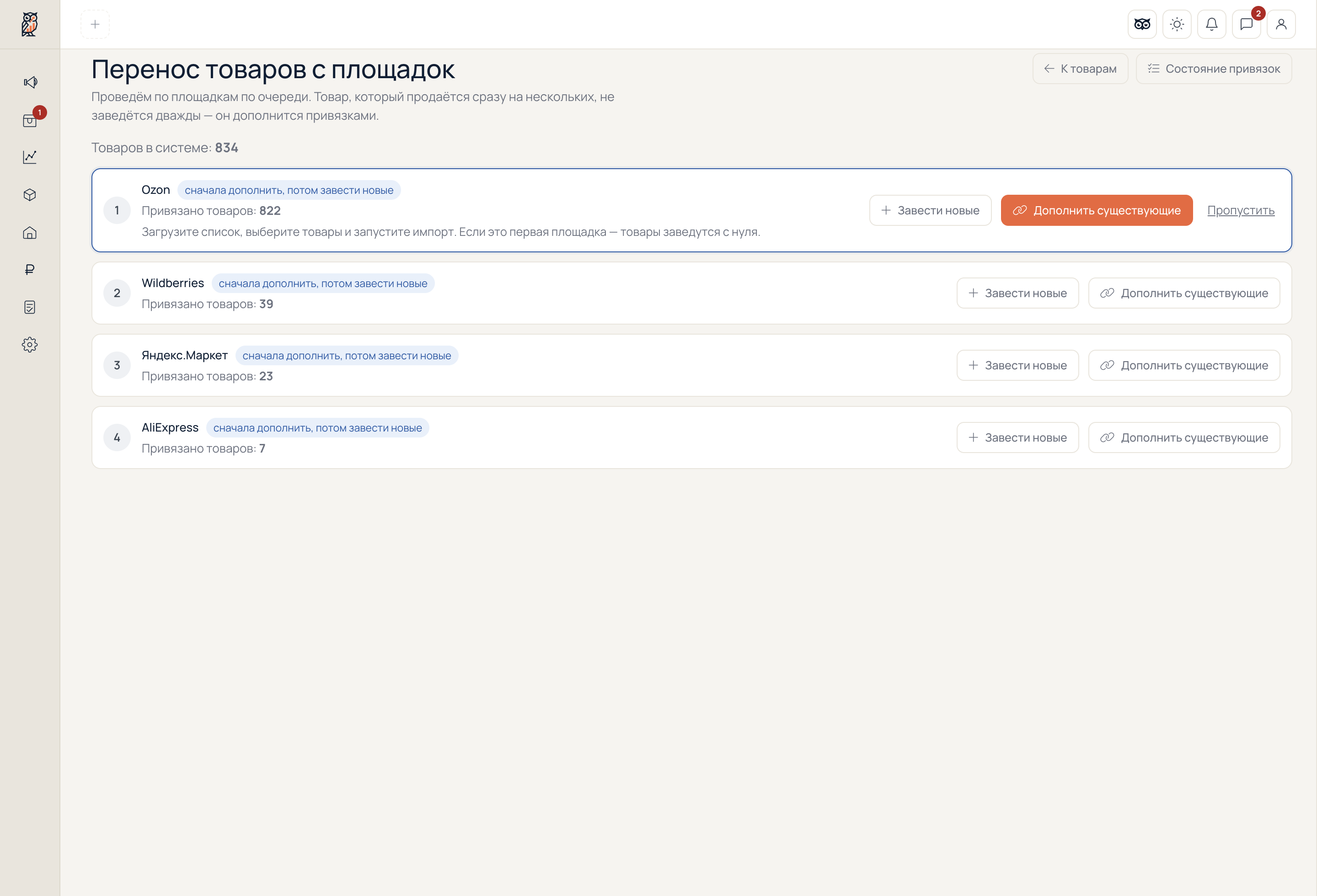Click the dashed plus add button
The width and height of the screenshot is (1317, 896).
point(95,24)
